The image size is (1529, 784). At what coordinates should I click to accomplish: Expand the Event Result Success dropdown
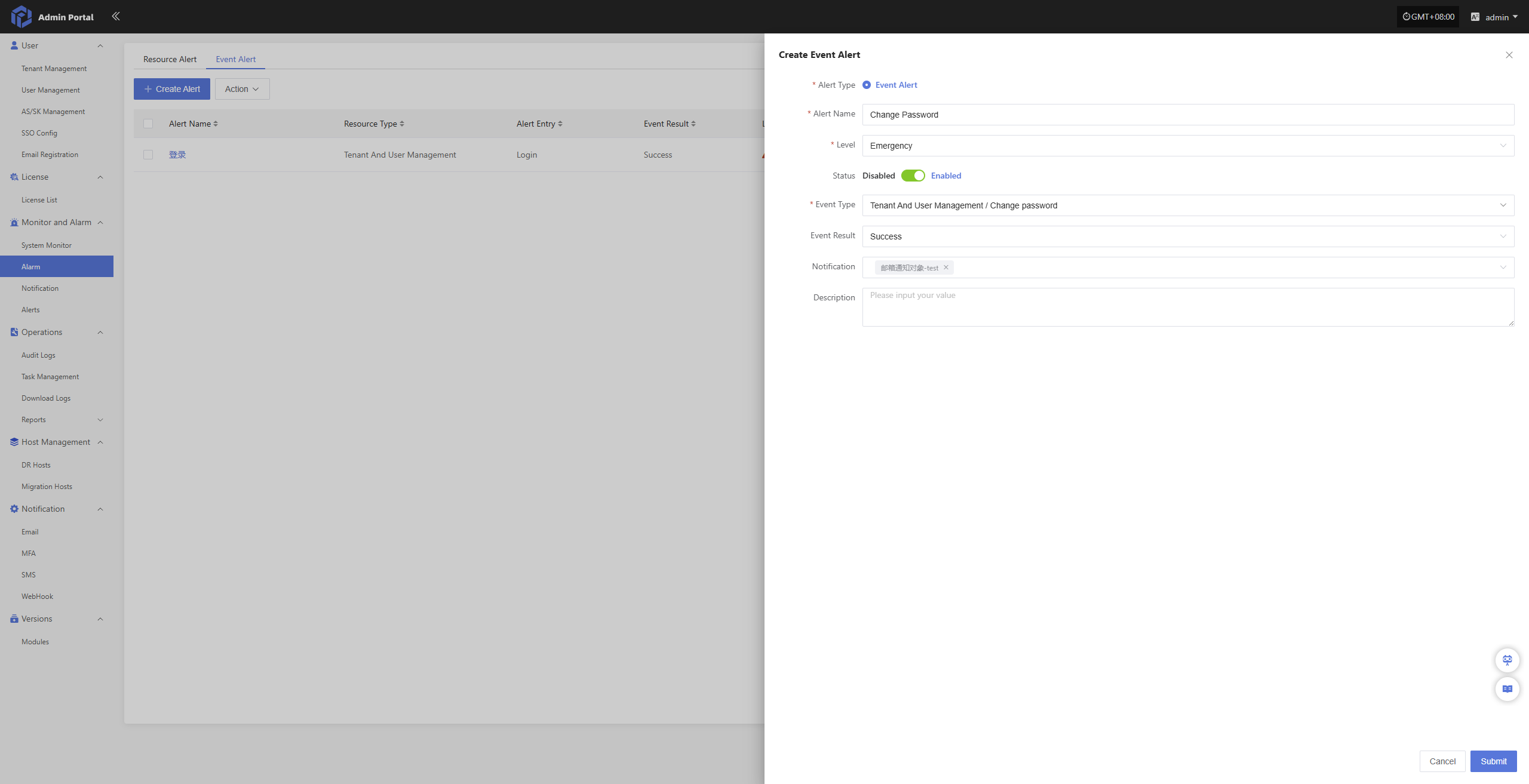tap(1187, 236)
